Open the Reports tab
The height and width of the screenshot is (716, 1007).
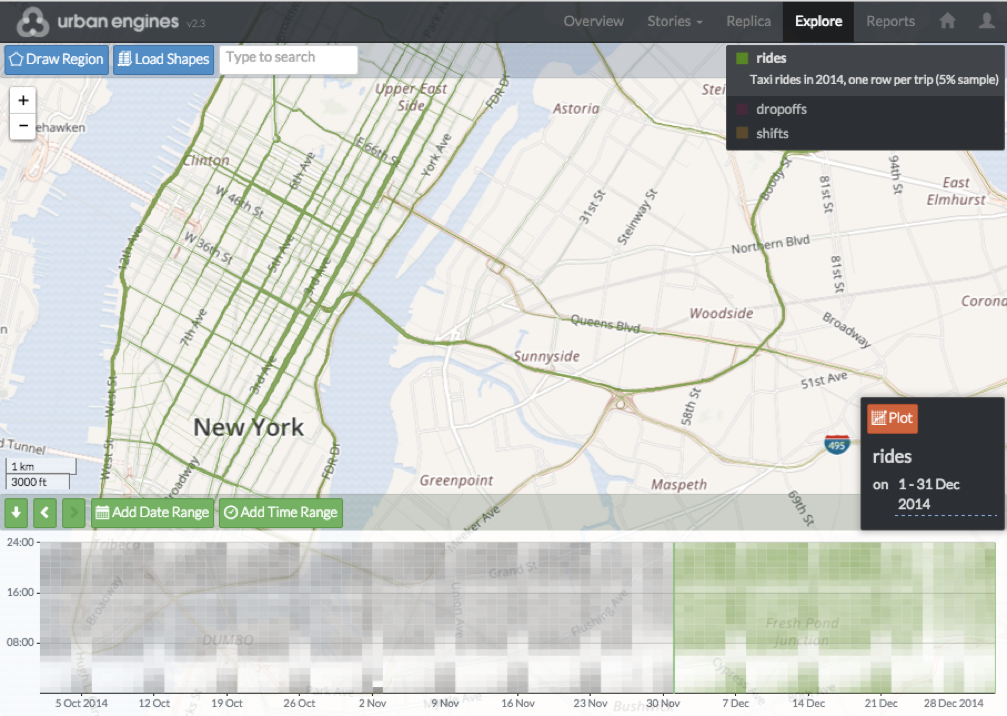890,21
